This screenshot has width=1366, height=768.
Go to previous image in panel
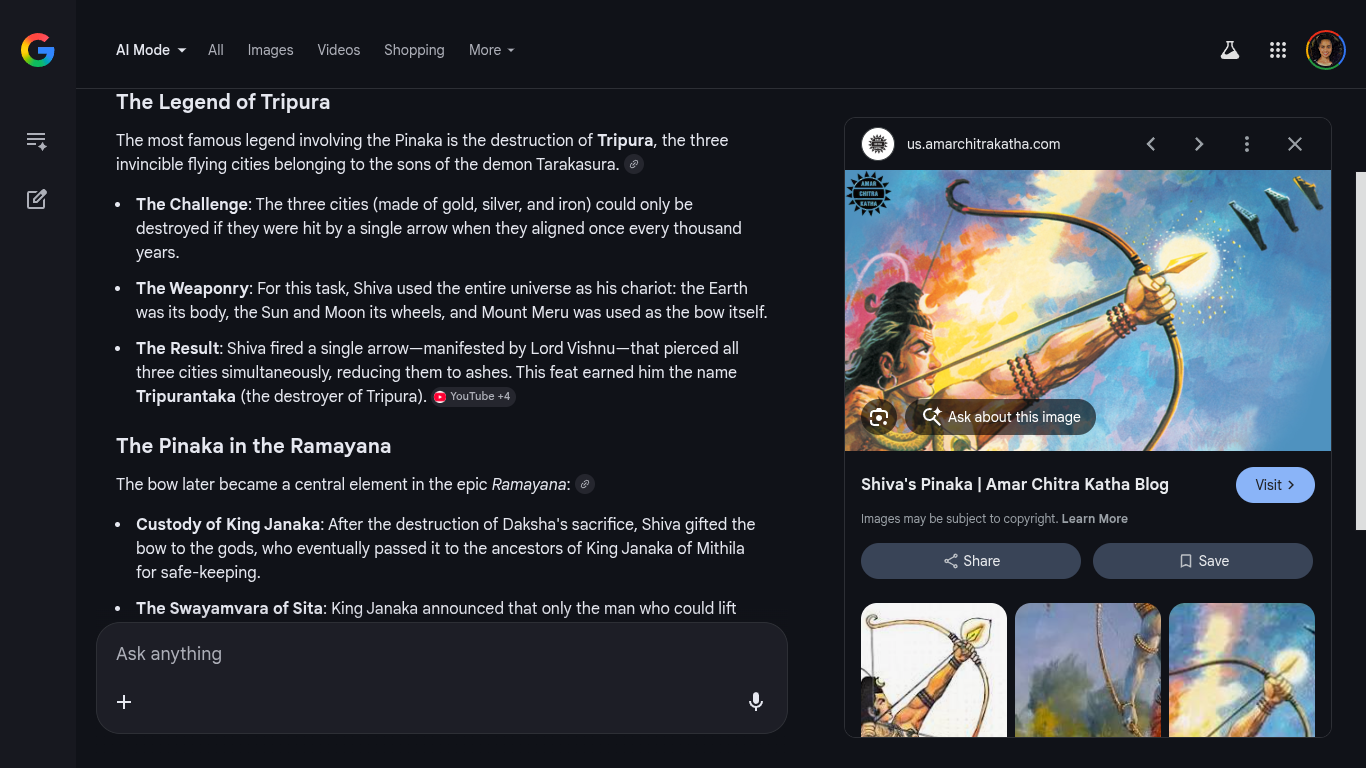pyautogui.click(x=1151, y=144)
